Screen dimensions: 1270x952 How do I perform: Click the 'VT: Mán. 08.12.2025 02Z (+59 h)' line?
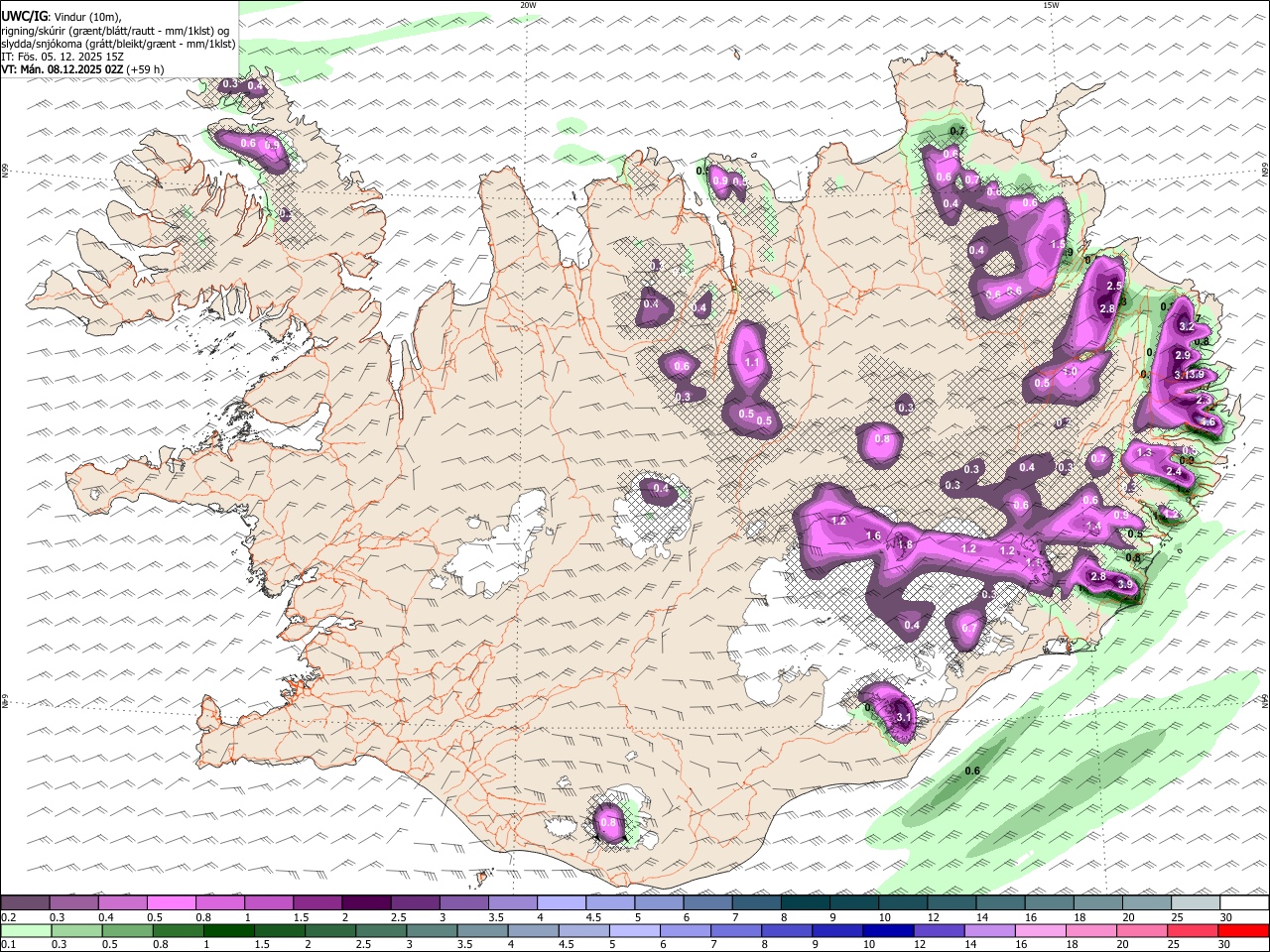(x=83, y=69)
